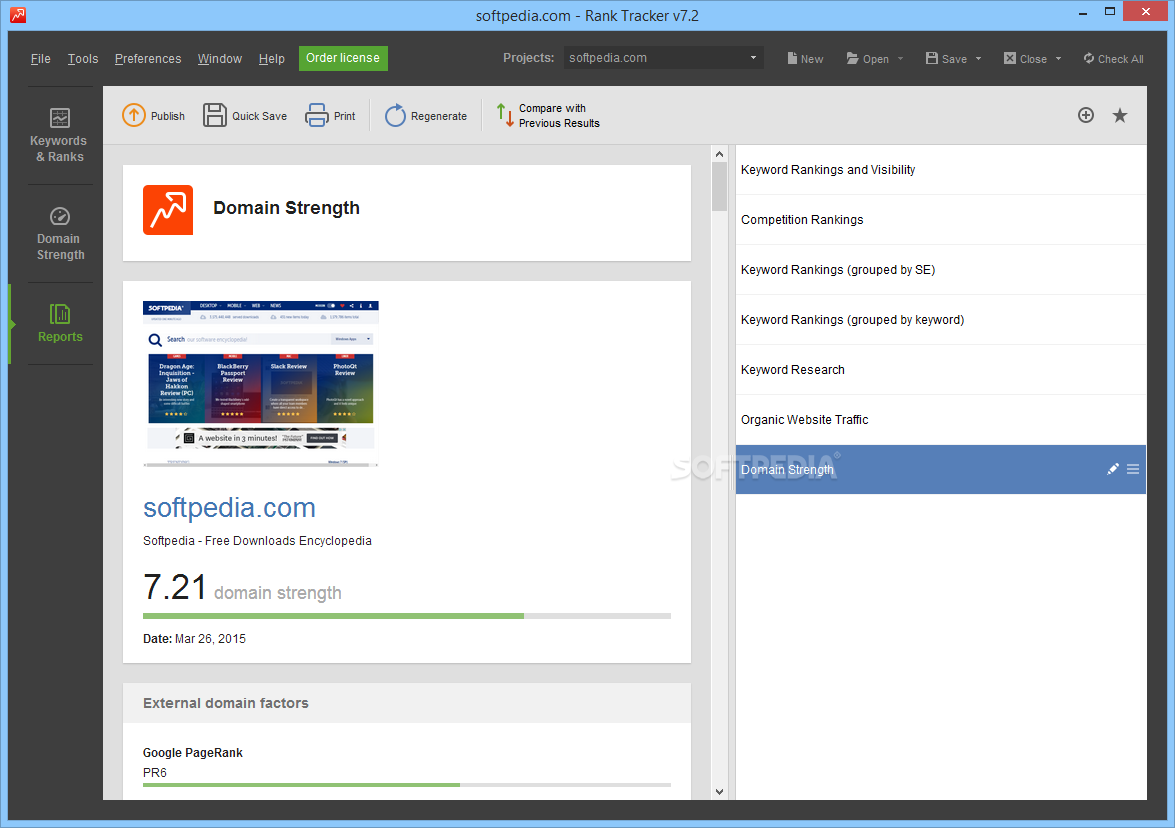Click the 'External domain factors' heading
This screenshot has height=828, width=1175.
pyautogui.click(x=226, y=703)
